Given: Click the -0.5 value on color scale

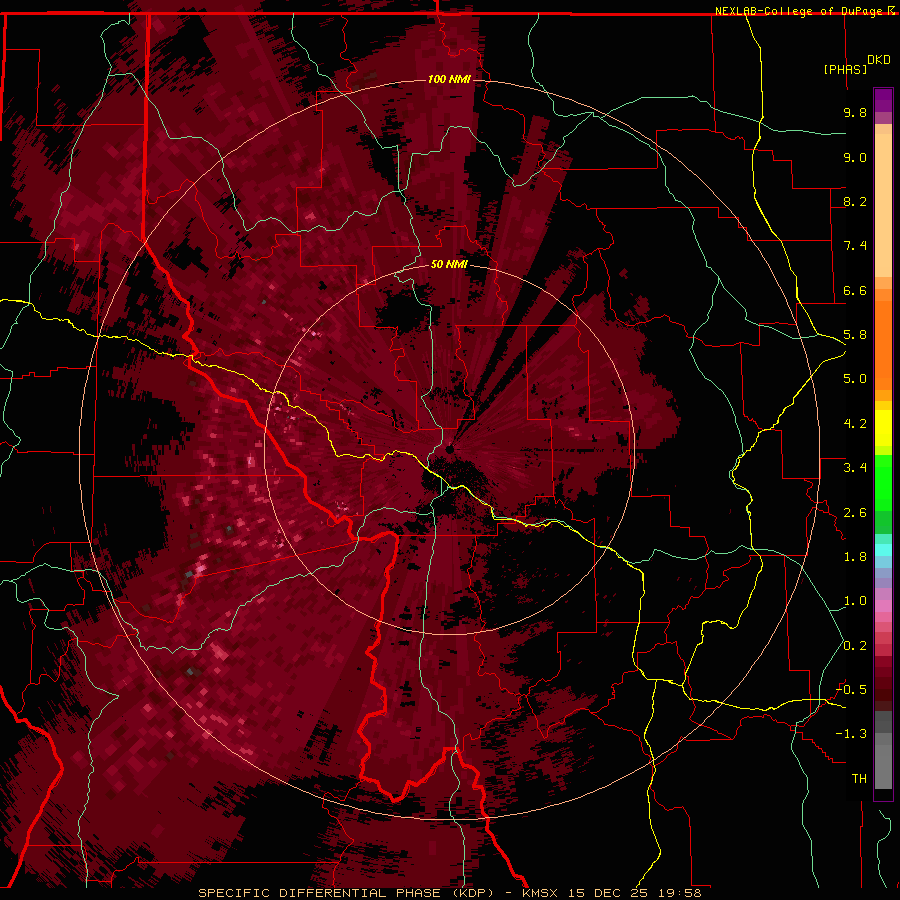Looking at the screenshot, I should pos(851,690).
